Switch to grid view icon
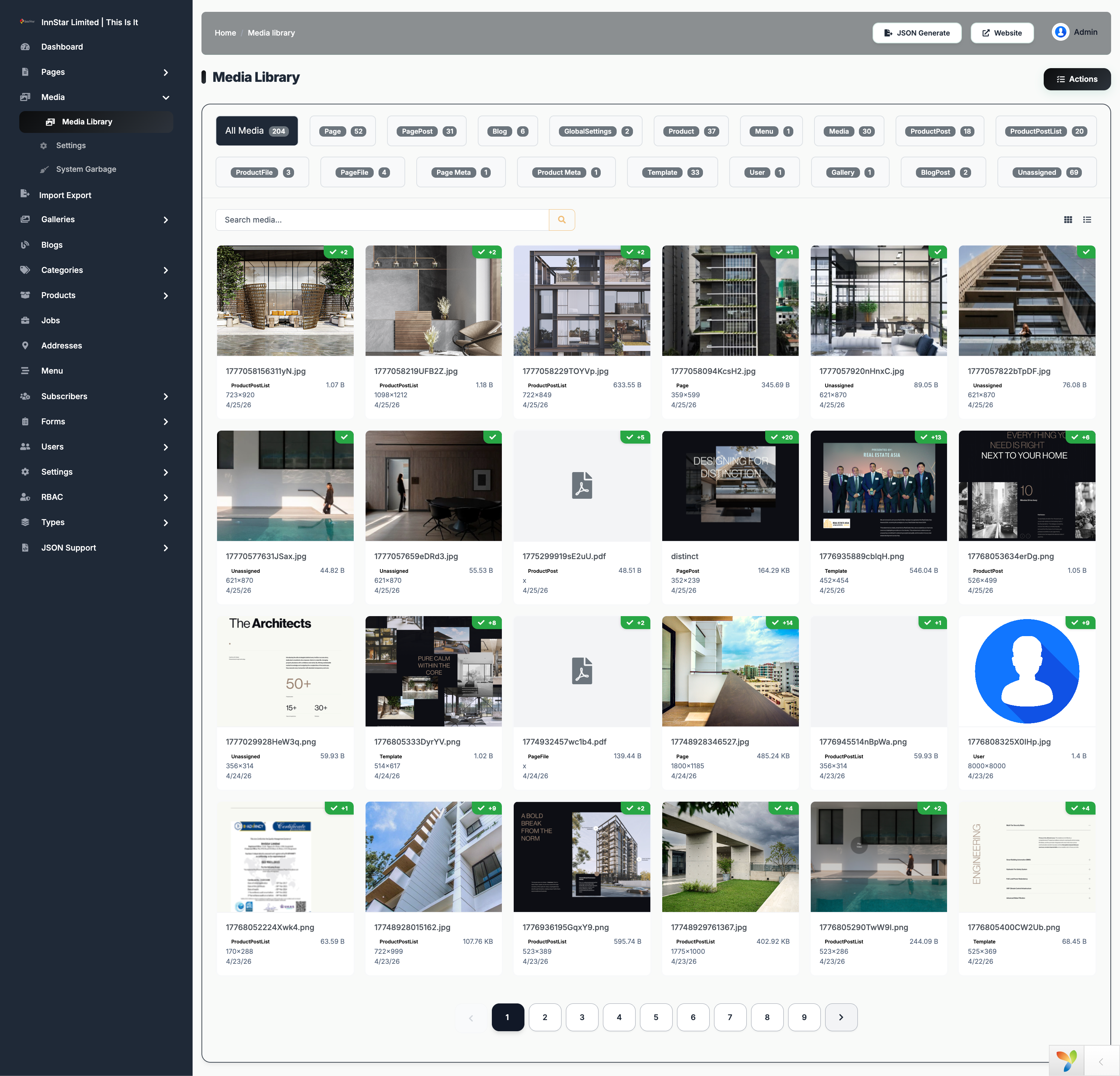Screen dimensions: 1120x1076 point(1067,220)
